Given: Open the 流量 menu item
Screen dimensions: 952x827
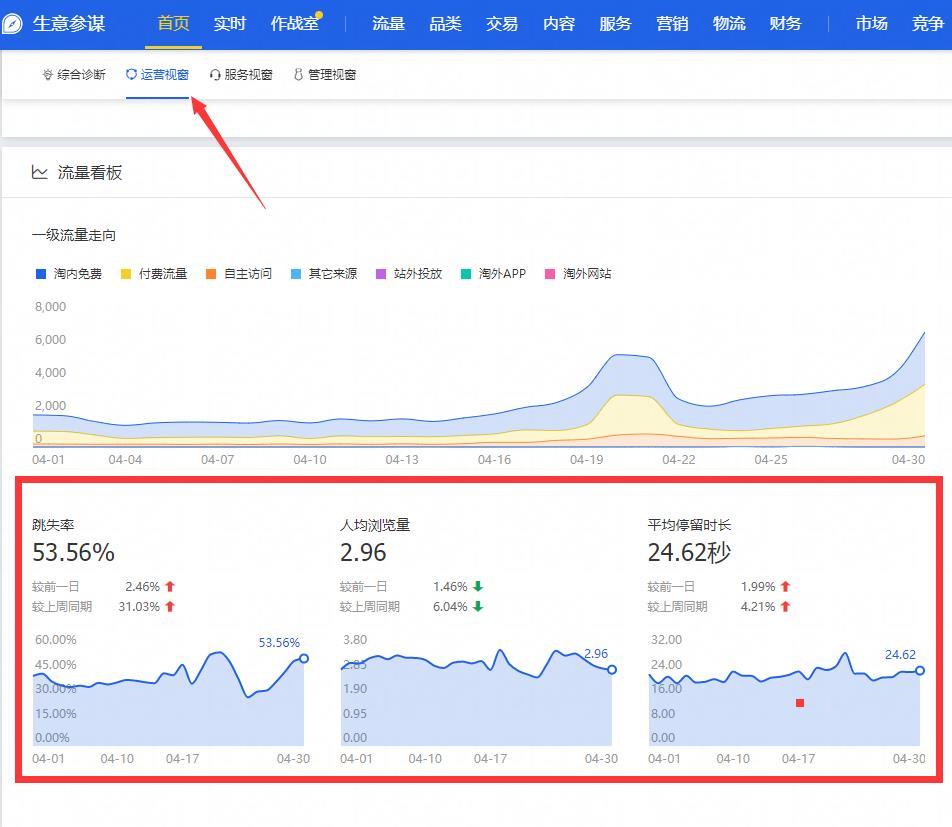Looking at the screenshot, I should coord(388,24).
